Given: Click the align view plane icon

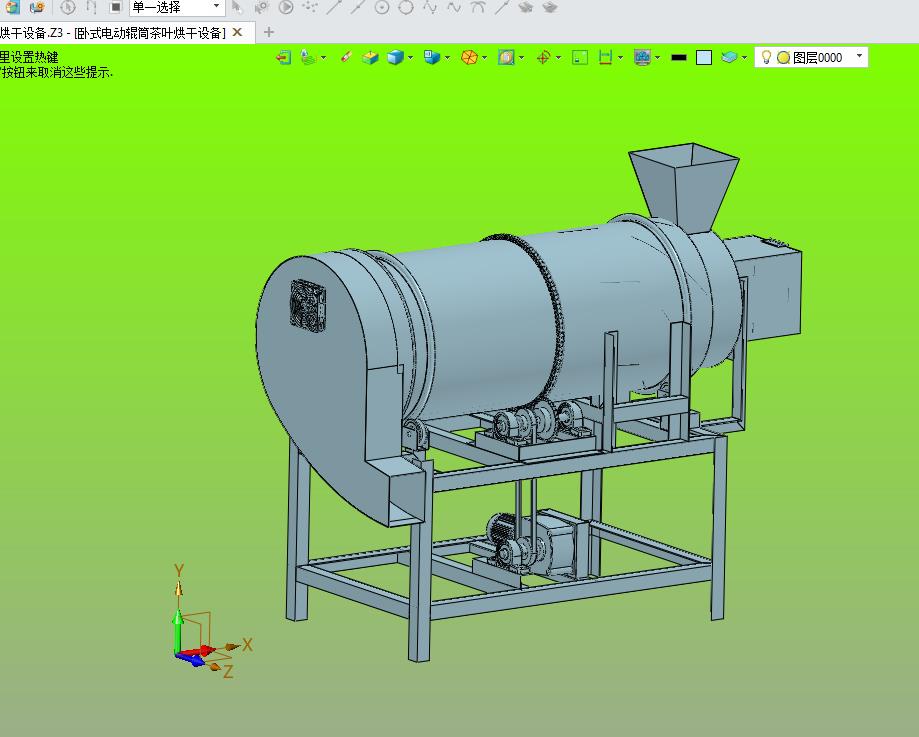Looking at the screenshot, I should [308, 57].
